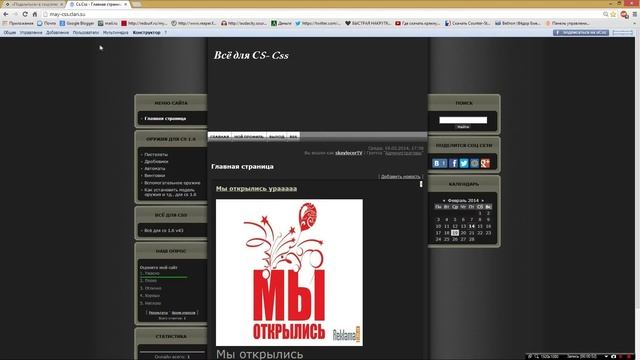Click the red extension icon in toolbar
The image size is (640, 360).
tap(624, 14)
